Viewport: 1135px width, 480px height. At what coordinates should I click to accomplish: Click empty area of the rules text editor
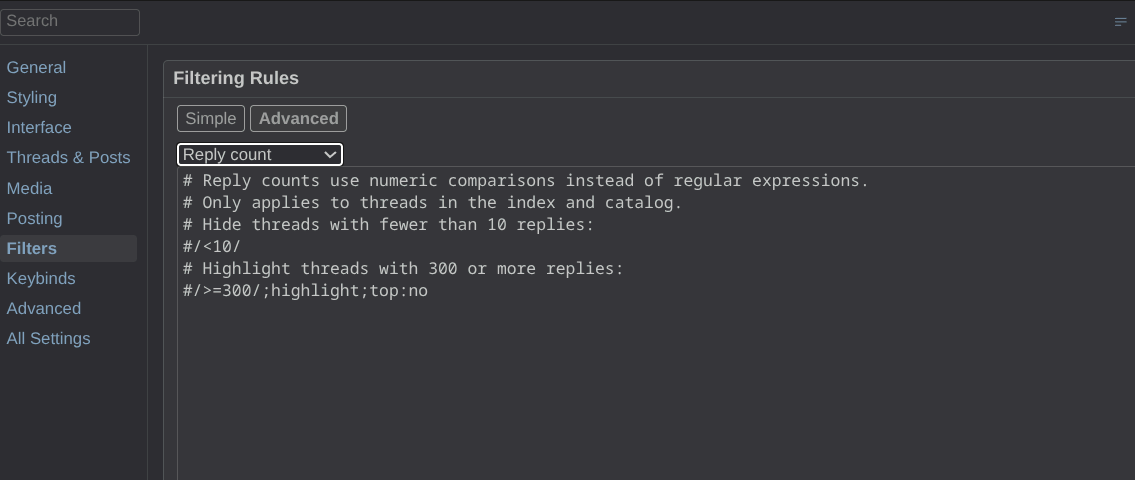651,391
